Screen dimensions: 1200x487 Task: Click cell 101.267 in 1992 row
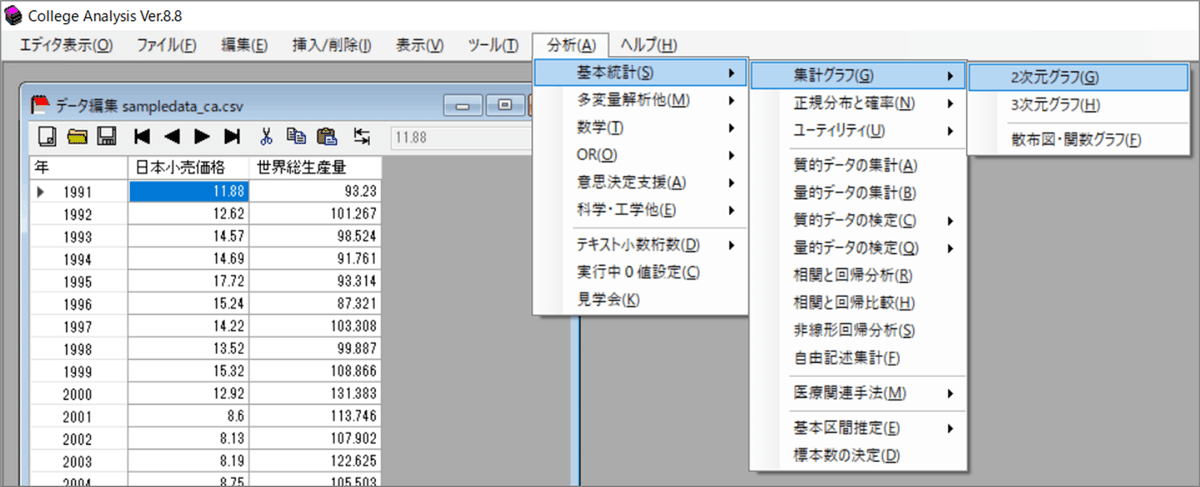(315, 213)
